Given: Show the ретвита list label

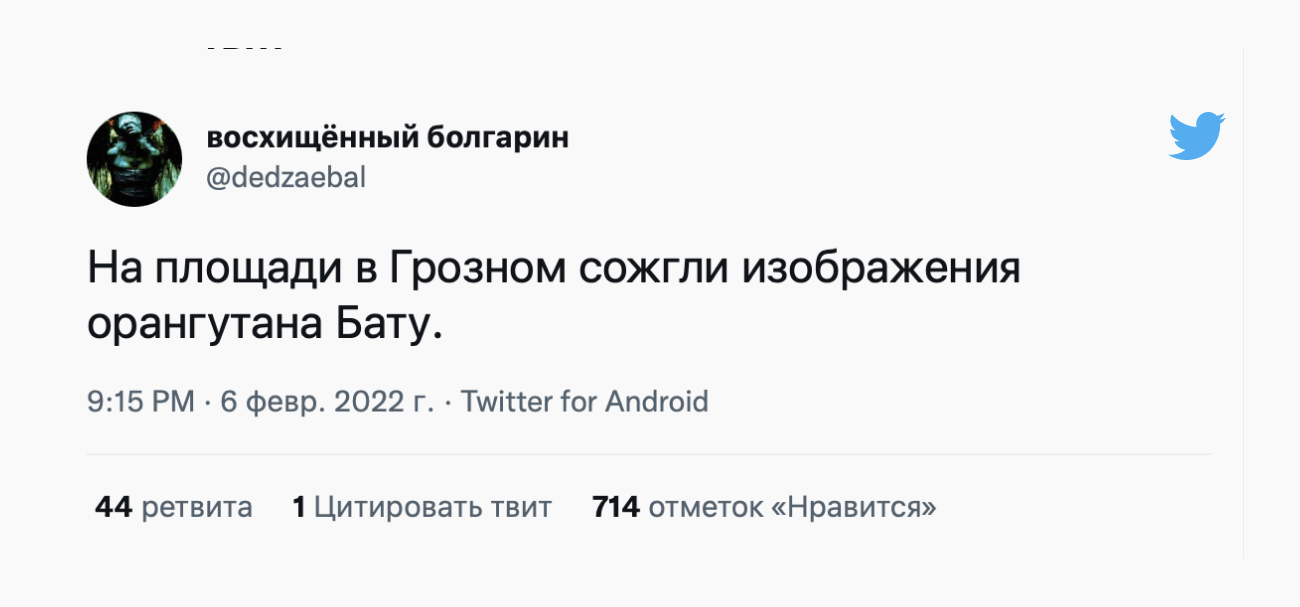Looking at the screenshot, I should [x=197, y=507].
